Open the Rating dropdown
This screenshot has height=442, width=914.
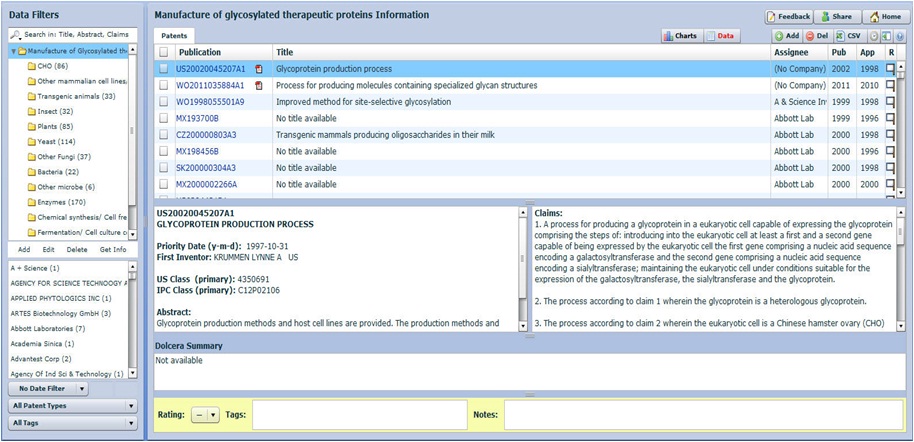point(206,415)
